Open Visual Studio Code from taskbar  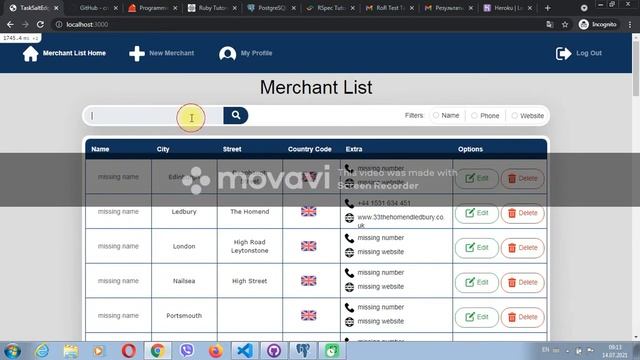245,351
